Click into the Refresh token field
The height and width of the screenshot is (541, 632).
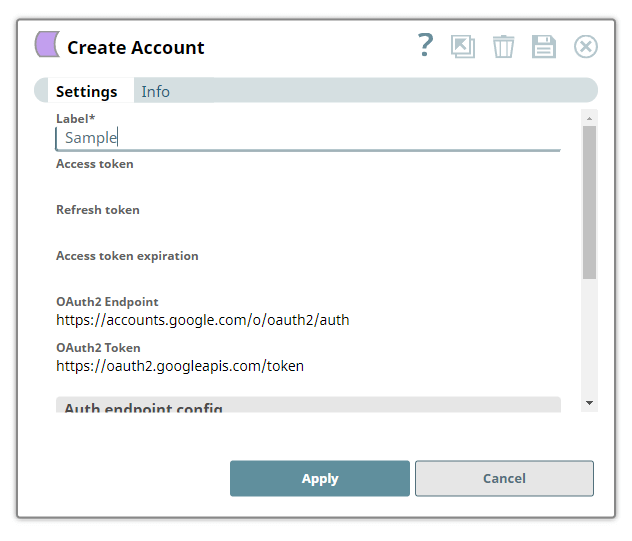(307, 230)
